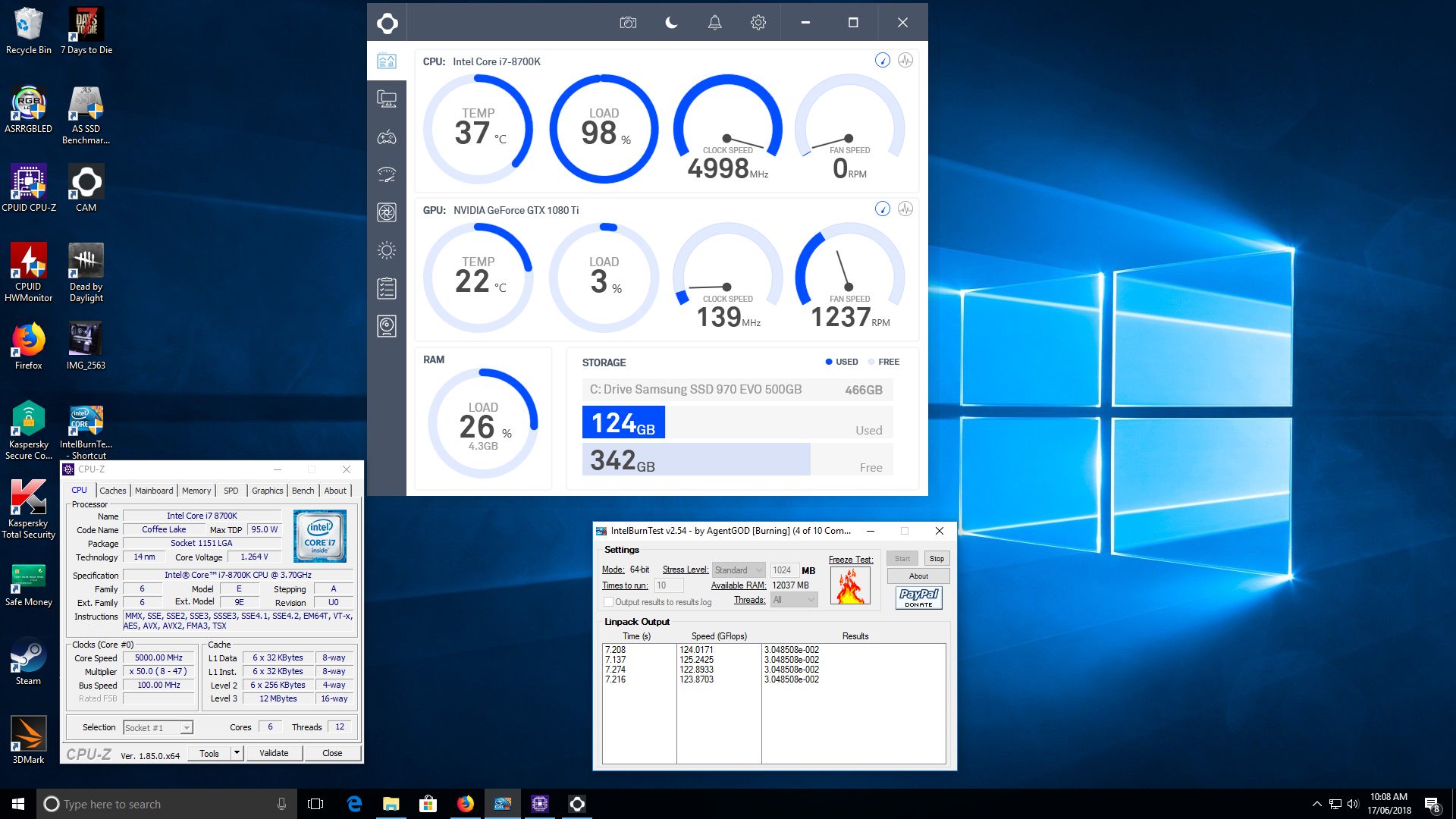Stop the IntelBurnTest run
Screen dimensions: 1456x819
(x=937, y=559)
